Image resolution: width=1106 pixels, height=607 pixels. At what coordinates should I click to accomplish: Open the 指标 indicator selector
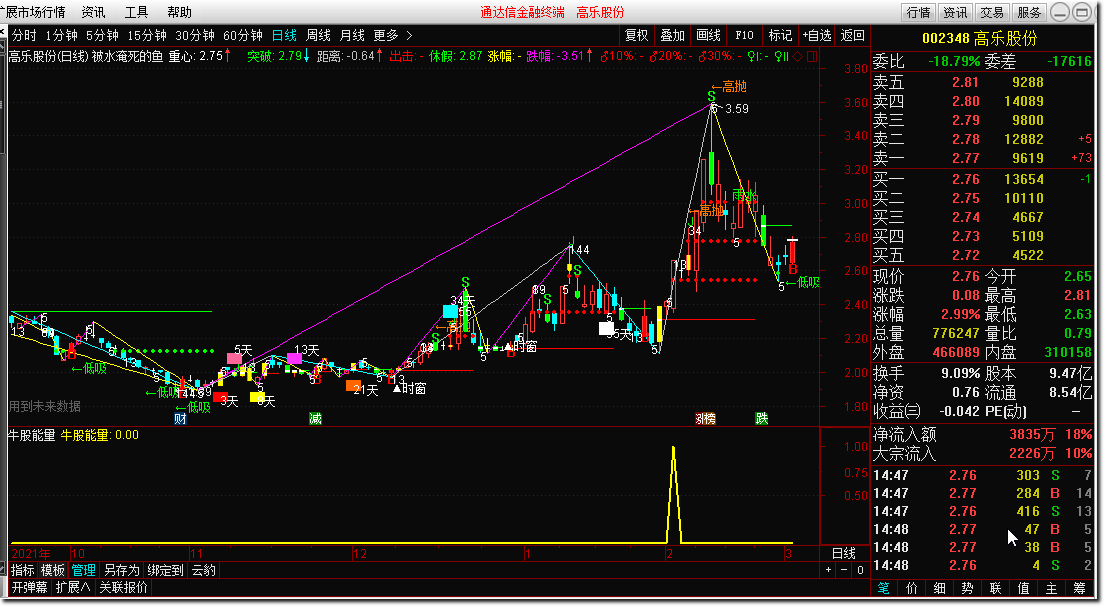(x=23, y=570)
